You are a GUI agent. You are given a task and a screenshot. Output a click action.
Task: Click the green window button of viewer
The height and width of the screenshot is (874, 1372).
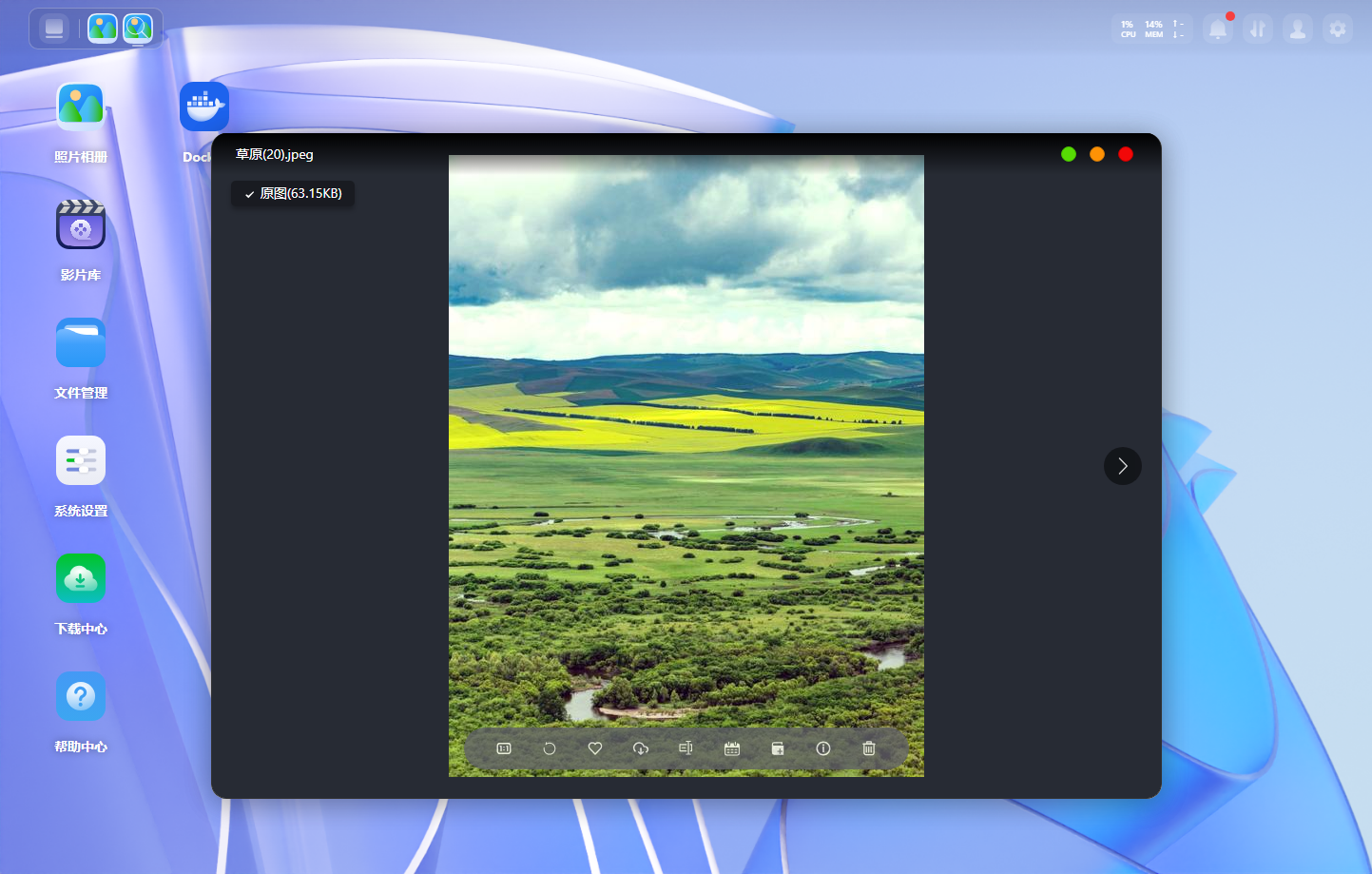(x=1069, y=154)
